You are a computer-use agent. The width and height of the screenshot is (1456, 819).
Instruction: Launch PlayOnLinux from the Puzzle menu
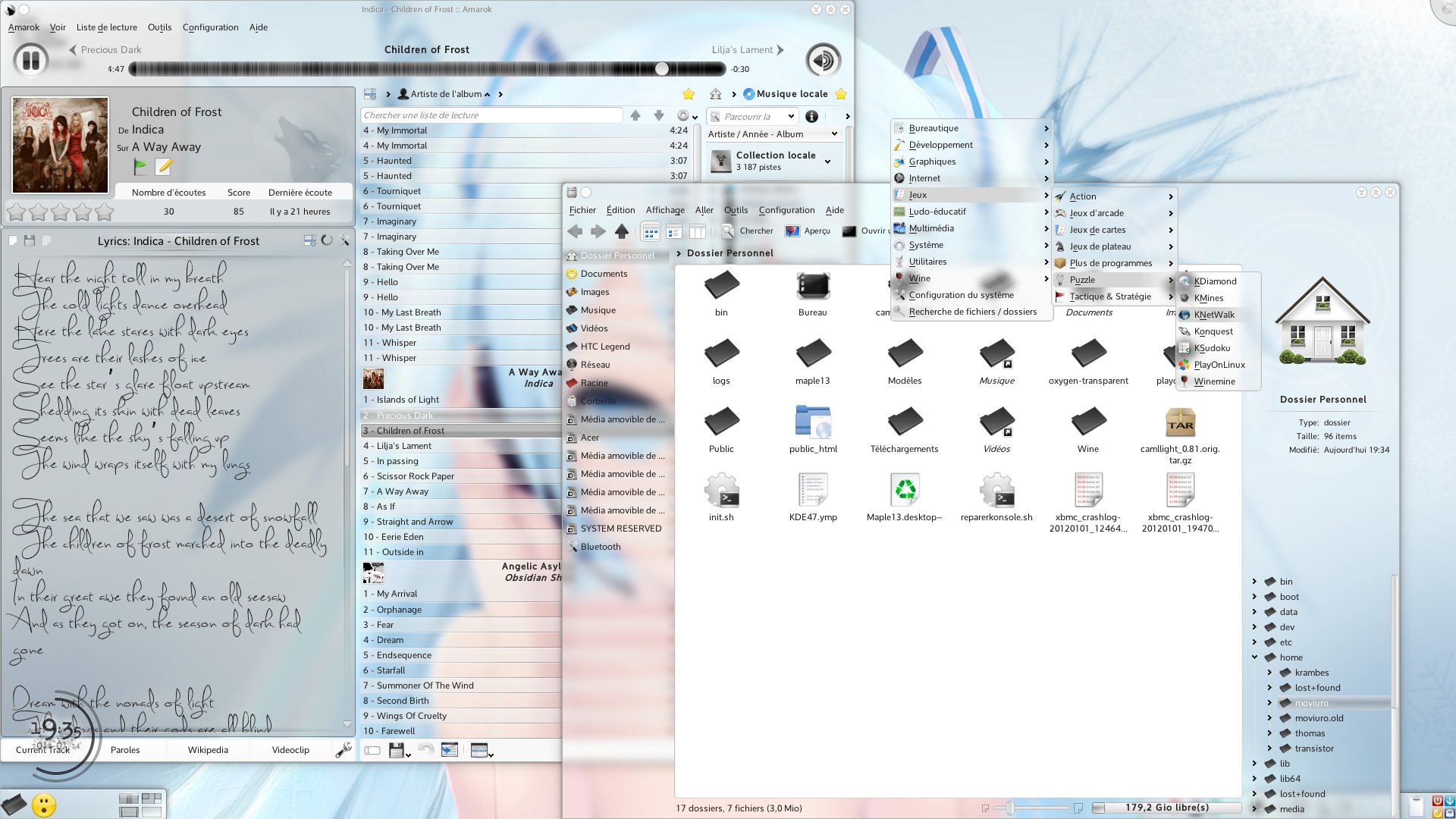(1219, 365)
